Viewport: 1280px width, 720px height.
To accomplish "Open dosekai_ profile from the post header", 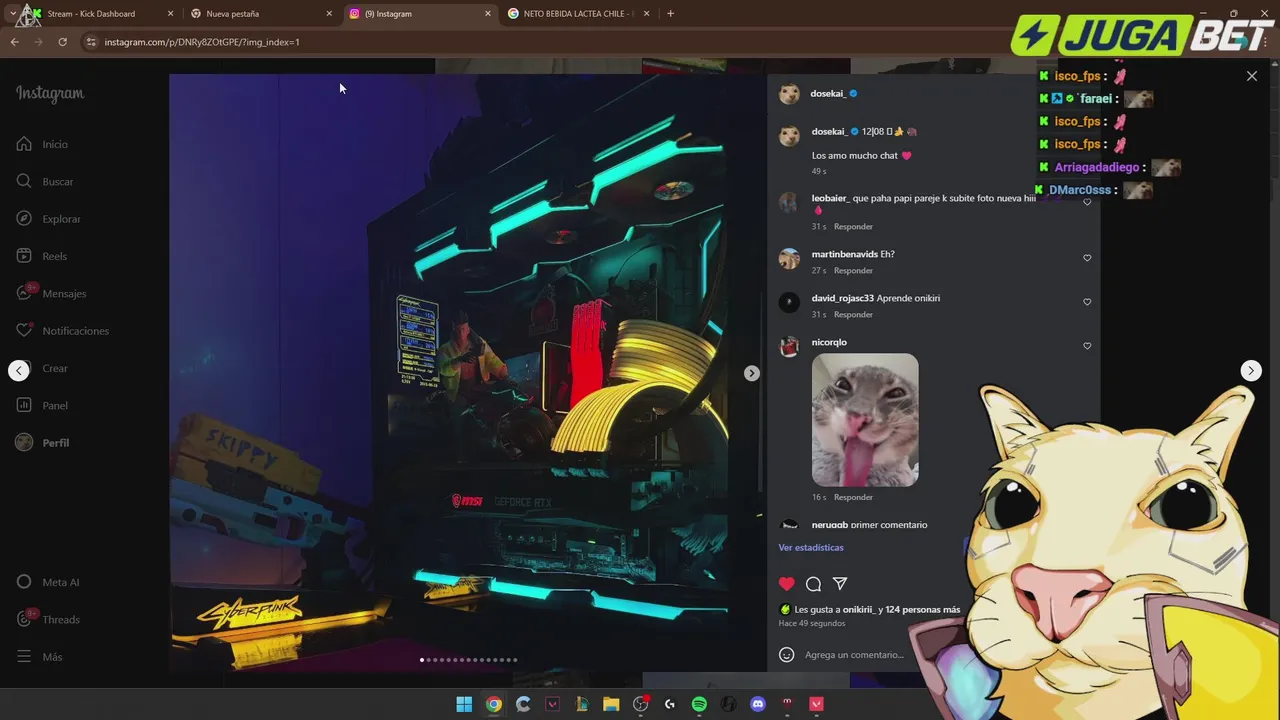I will pos(828,93).
